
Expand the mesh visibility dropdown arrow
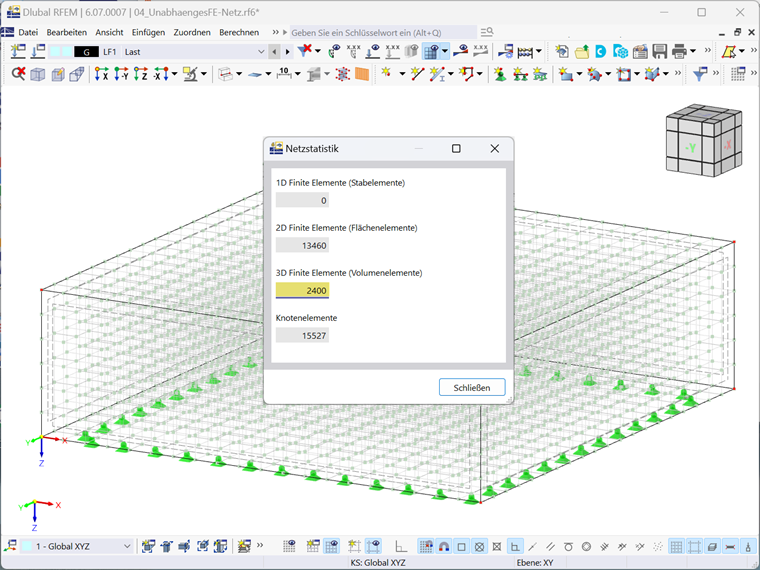tap(444, 51)
